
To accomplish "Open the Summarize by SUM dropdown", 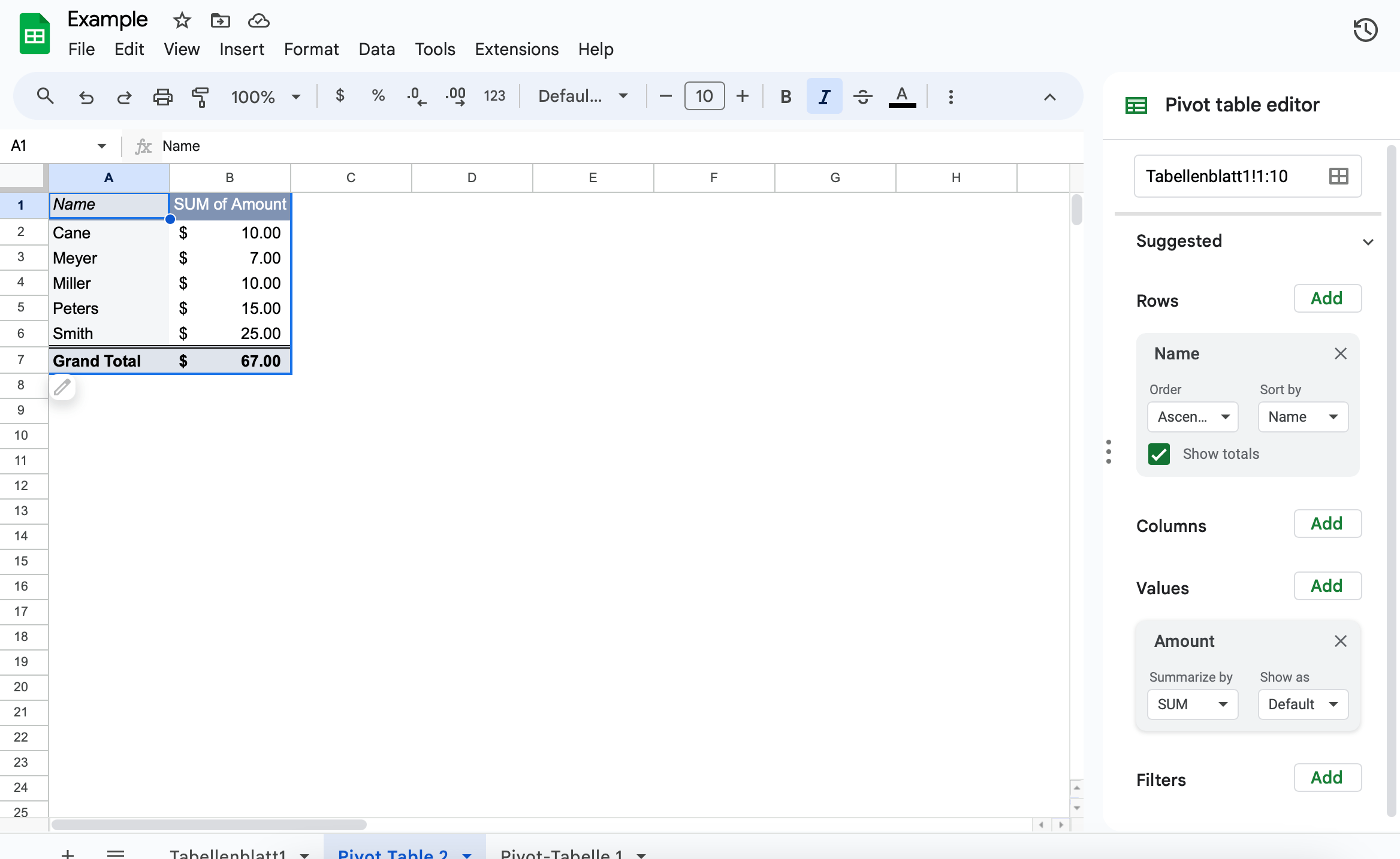I will click(x=1191, y=704).
